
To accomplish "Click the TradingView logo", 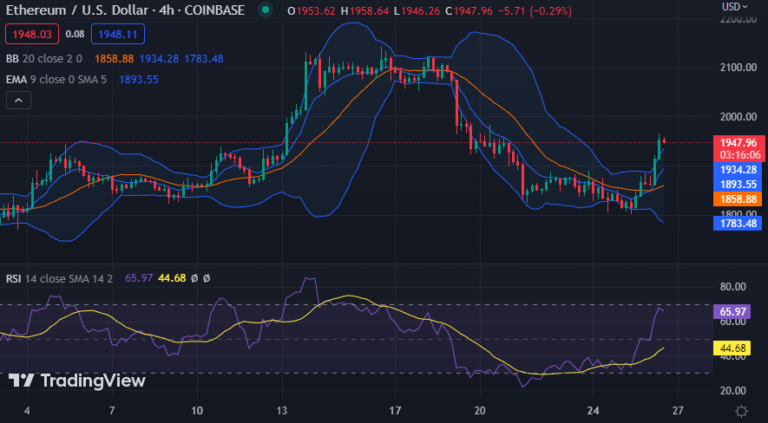I will (77, 380).
